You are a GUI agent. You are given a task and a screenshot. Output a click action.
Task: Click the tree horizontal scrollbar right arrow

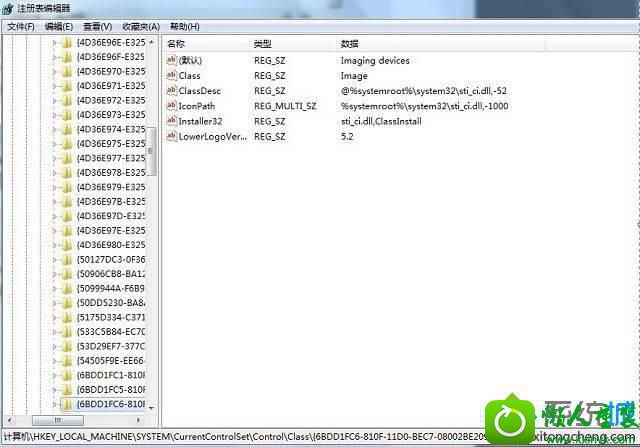point(138,420)
